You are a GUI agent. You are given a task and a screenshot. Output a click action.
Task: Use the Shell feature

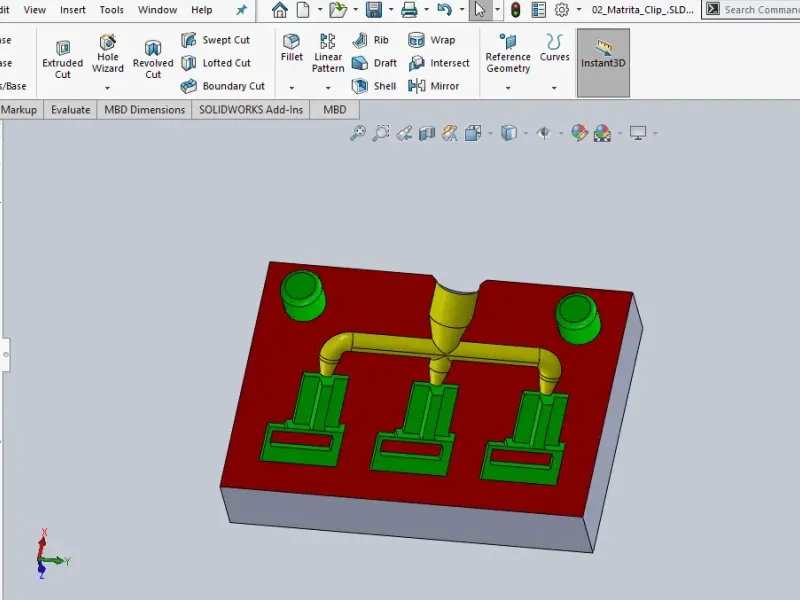(x=374, y=86)
